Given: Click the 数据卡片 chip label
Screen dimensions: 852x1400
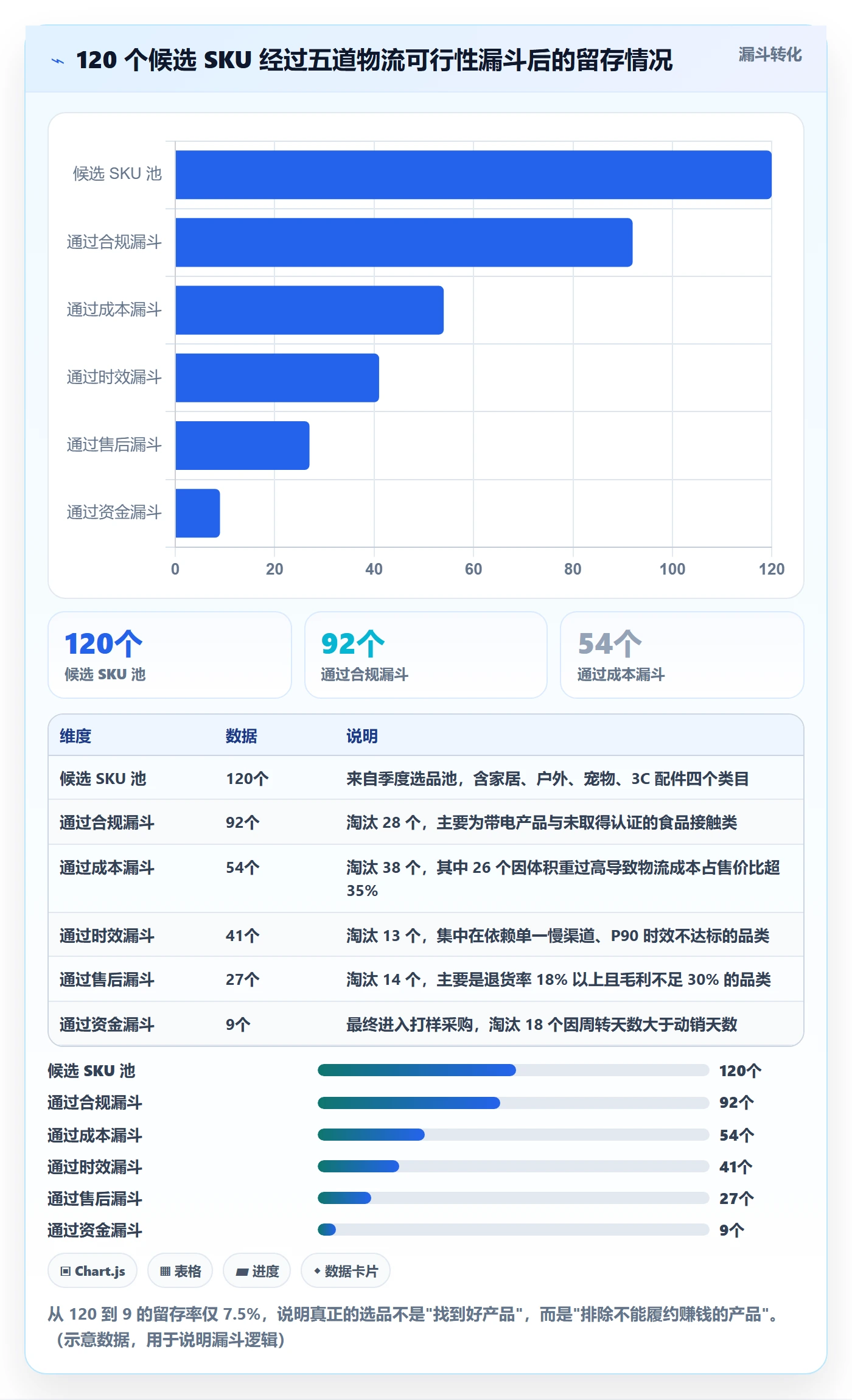Looking at the screenshot, I should [351, 1271].
